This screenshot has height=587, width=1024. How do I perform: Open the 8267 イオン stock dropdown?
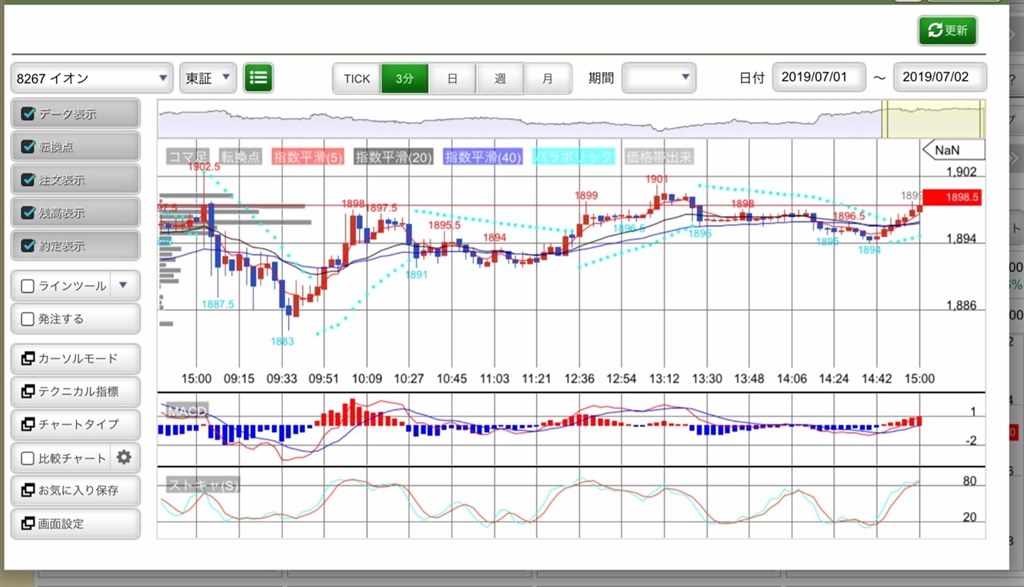point(92,78)
